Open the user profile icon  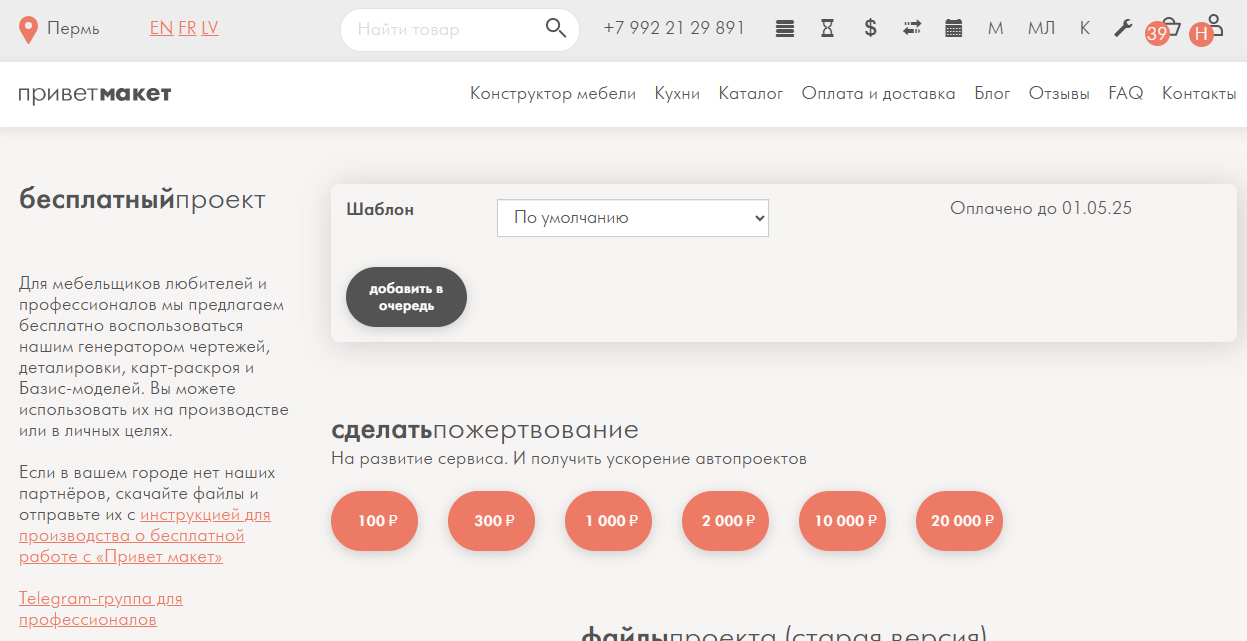pos(1213,24)
